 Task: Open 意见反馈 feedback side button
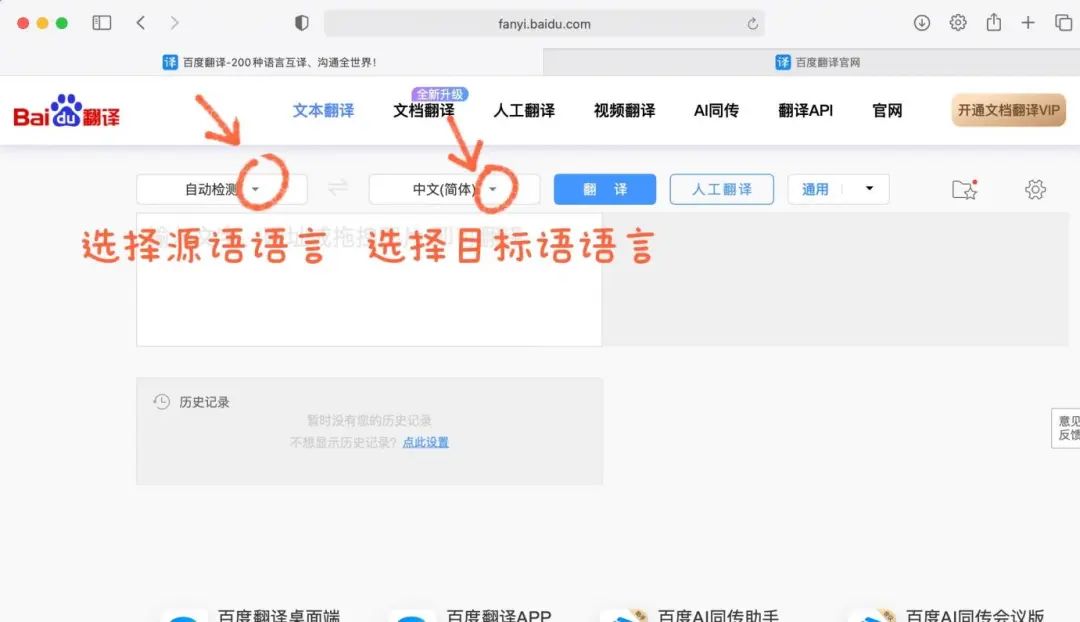pyautogui.click(x=1066, y=428)
